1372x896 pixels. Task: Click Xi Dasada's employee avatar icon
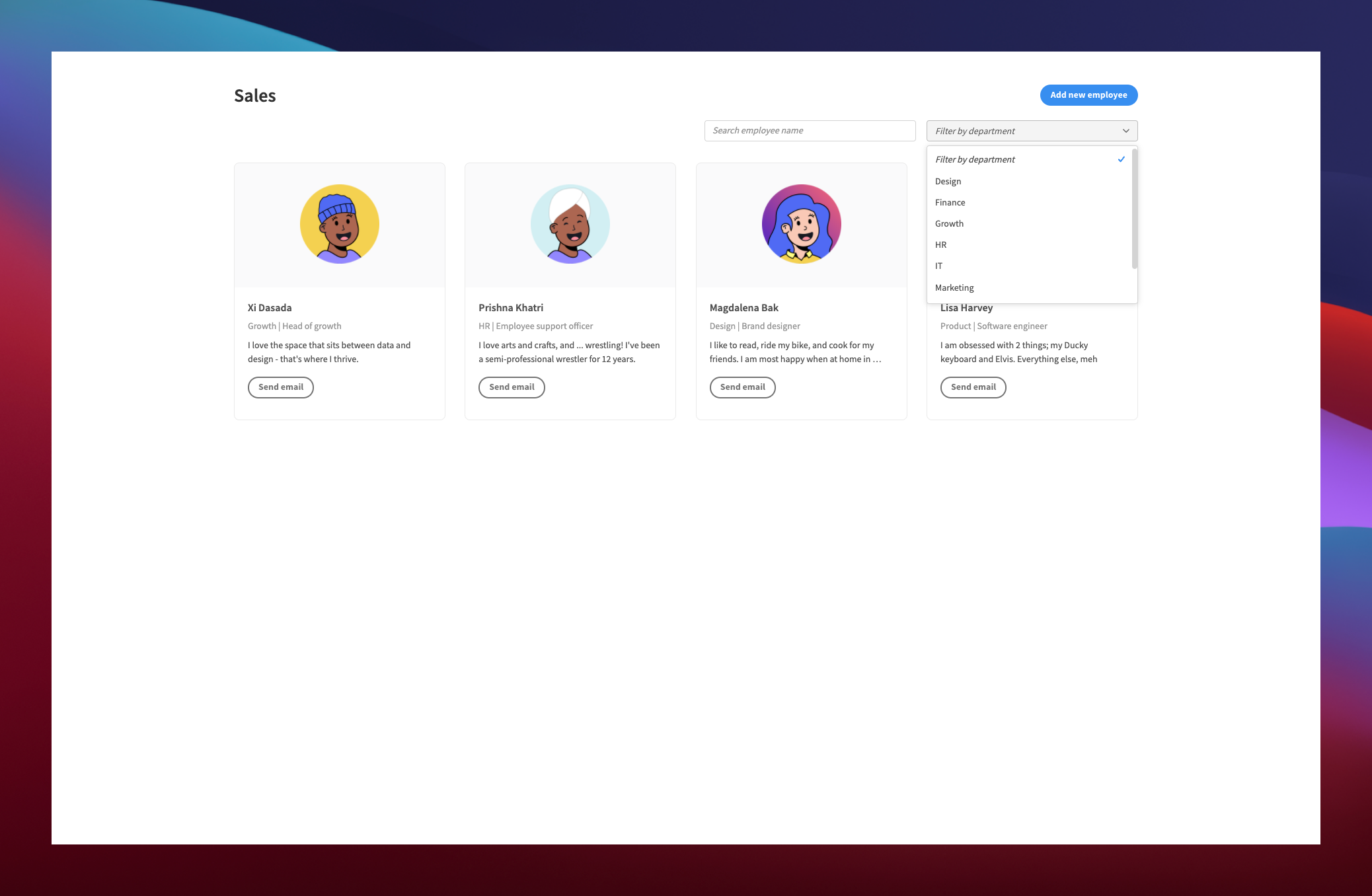[339, 225]
